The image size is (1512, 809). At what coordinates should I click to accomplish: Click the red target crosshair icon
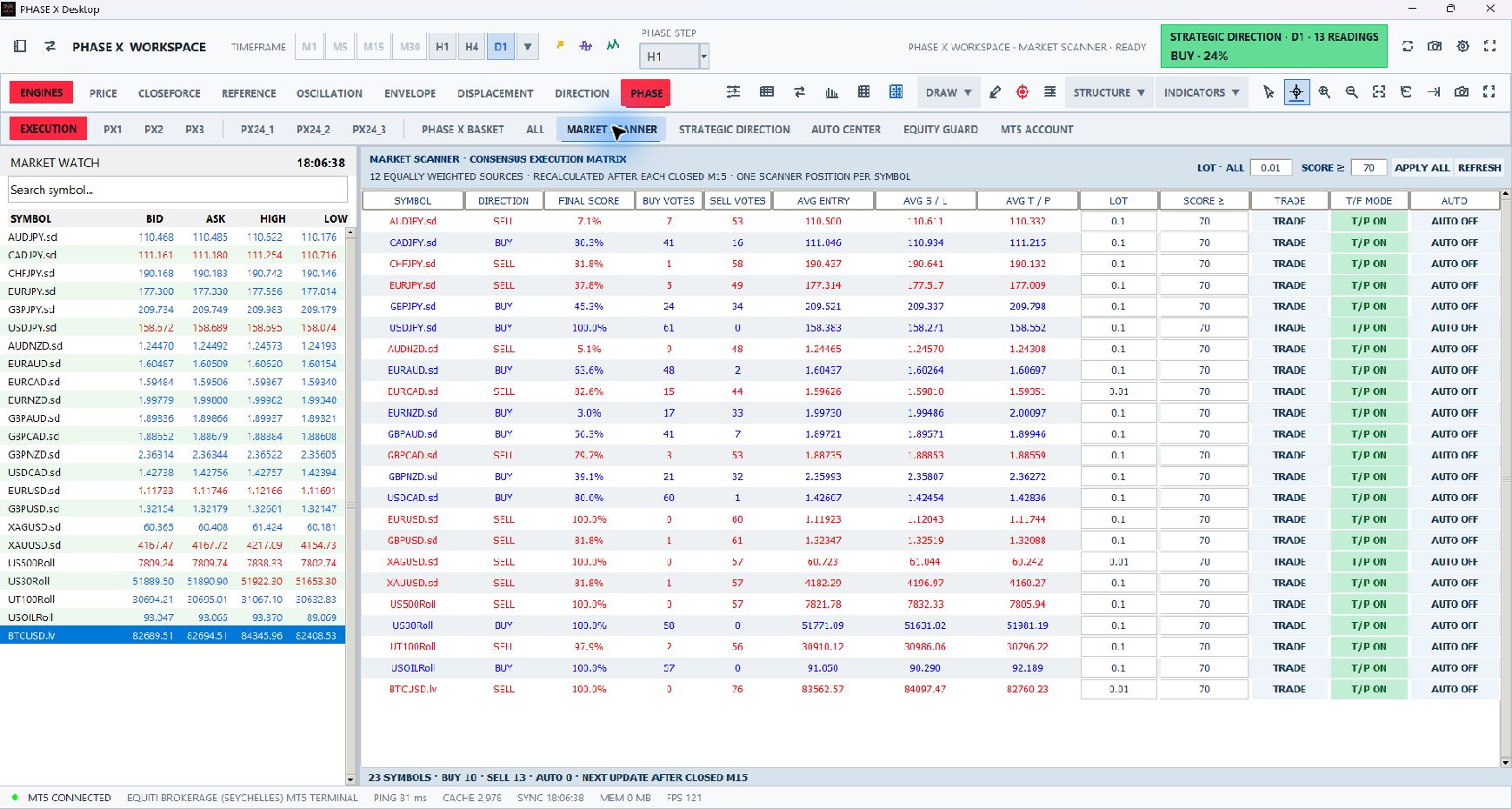(1022, 92)
